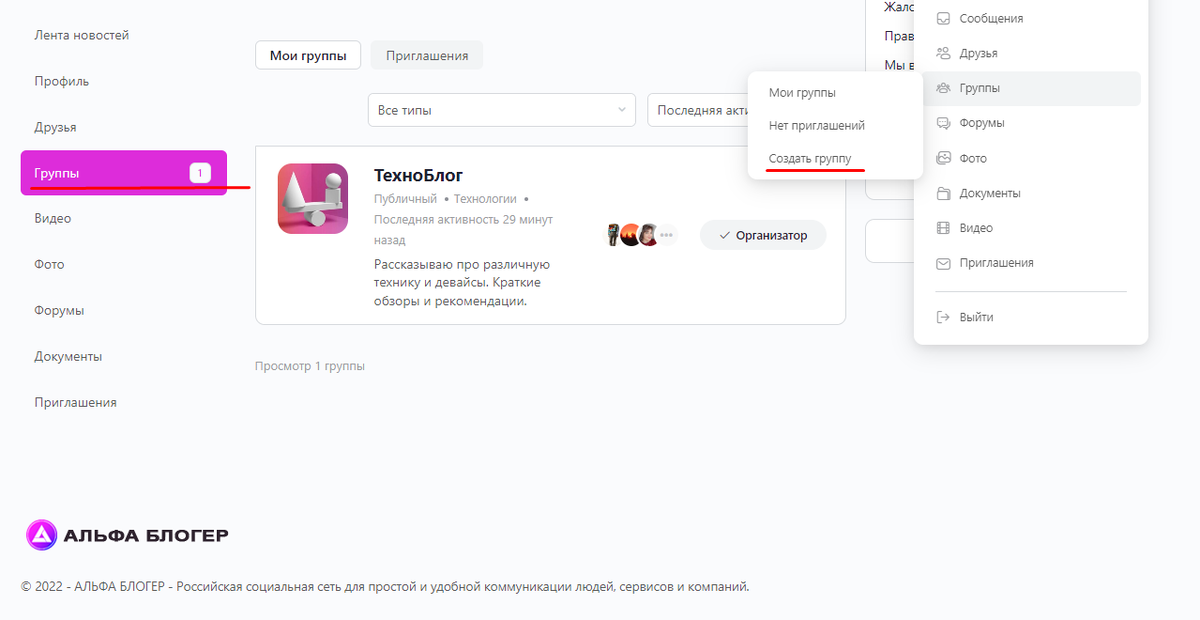Open the Все типы dropdown
The height and width of the screenshot is (620, 1200).
[502, 110]
